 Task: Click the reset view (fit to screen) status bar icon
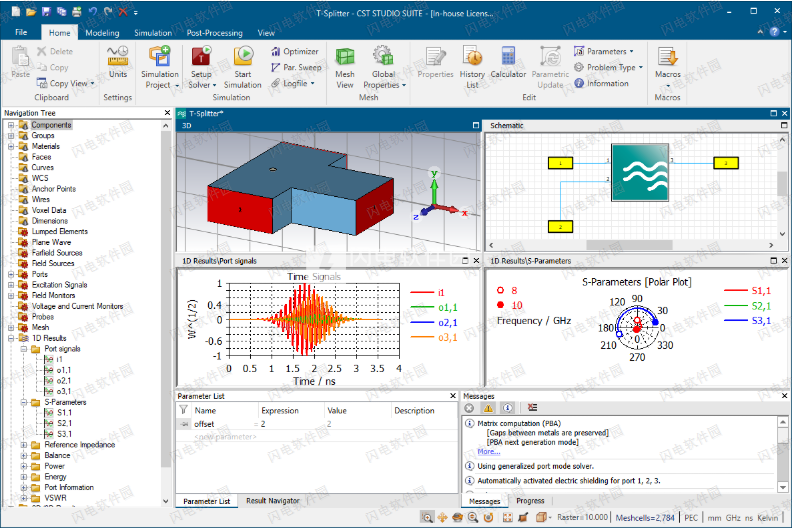click(x=508, y=517)
